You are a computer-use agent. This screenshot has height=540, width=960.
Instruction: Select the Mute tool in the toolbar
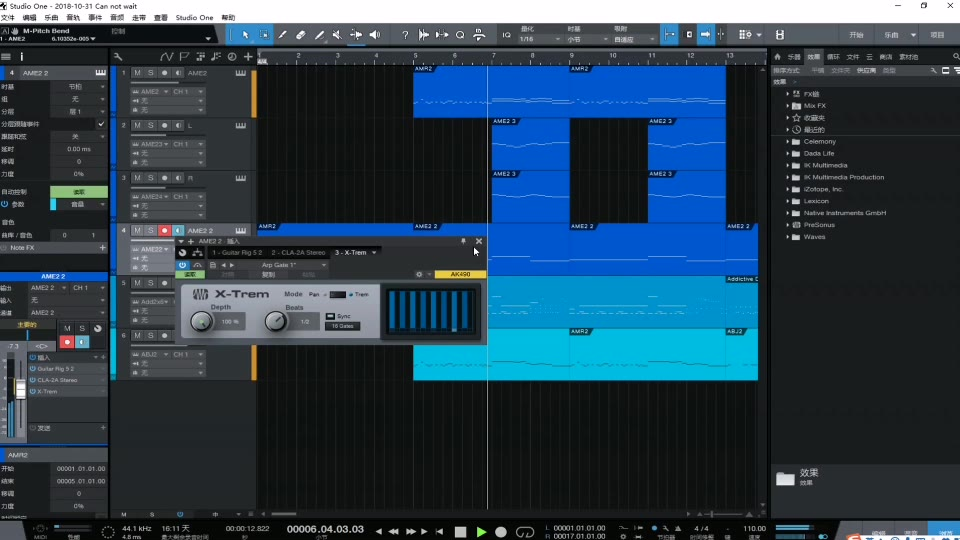(x=337, y=35)
